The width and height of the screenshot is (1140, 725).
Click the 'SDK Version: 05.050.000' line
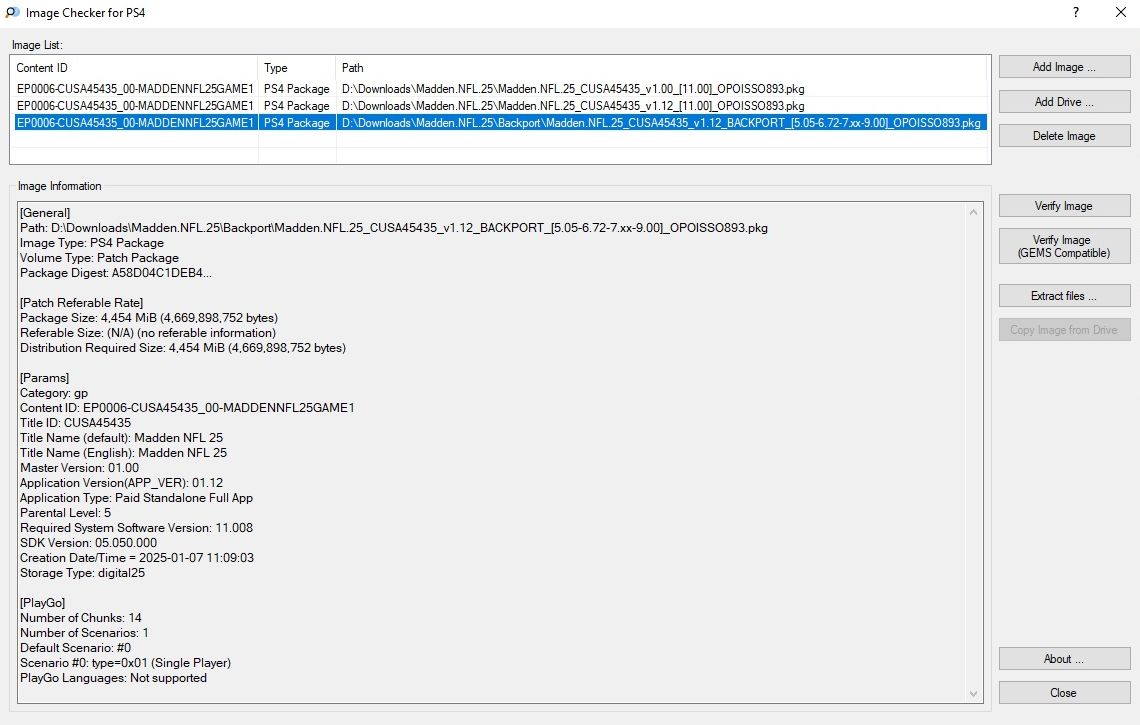coord(89,543)
